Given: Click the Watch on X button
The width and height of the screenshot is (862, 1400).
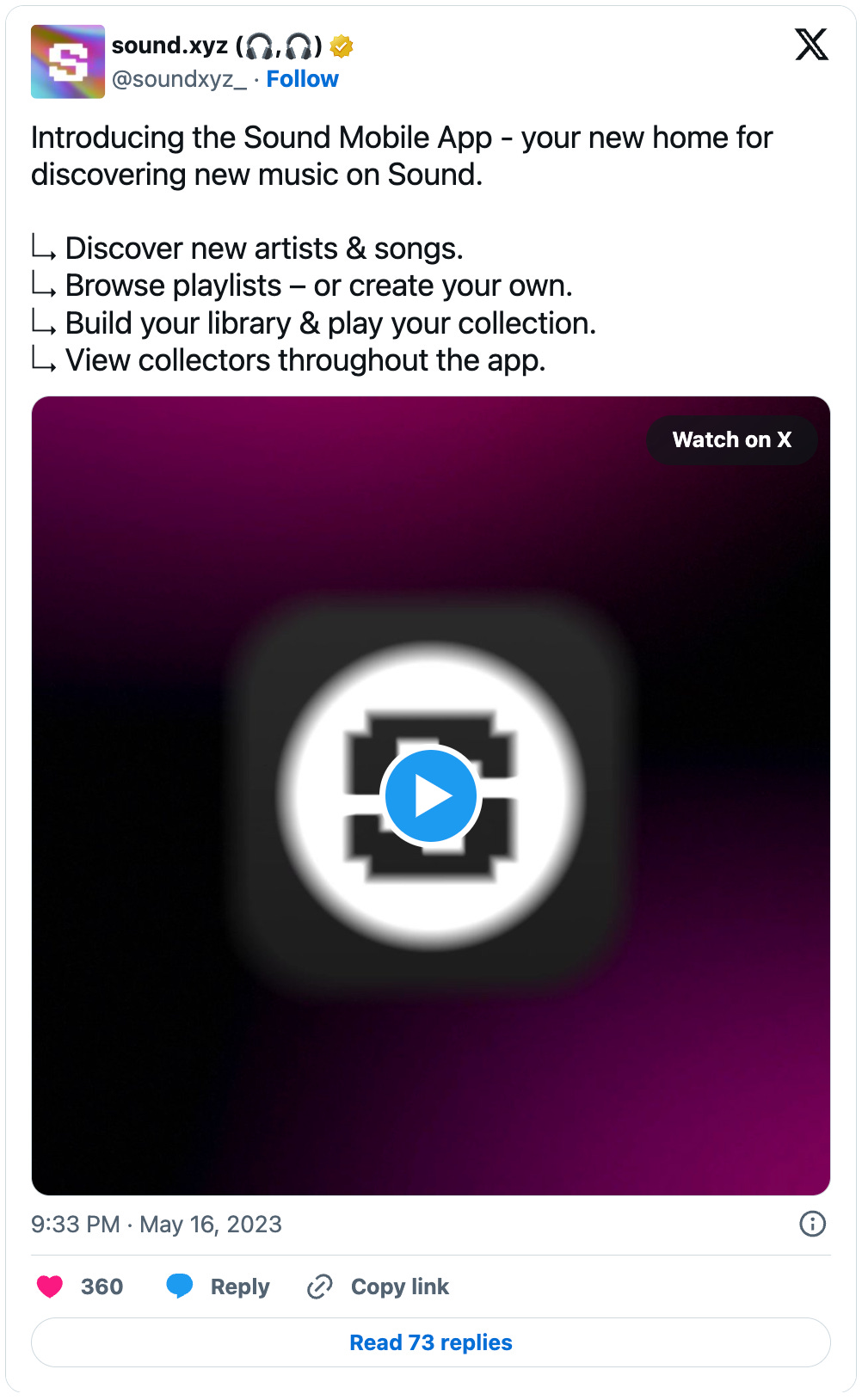Looking at the screenshot, I should click(732, 440).
